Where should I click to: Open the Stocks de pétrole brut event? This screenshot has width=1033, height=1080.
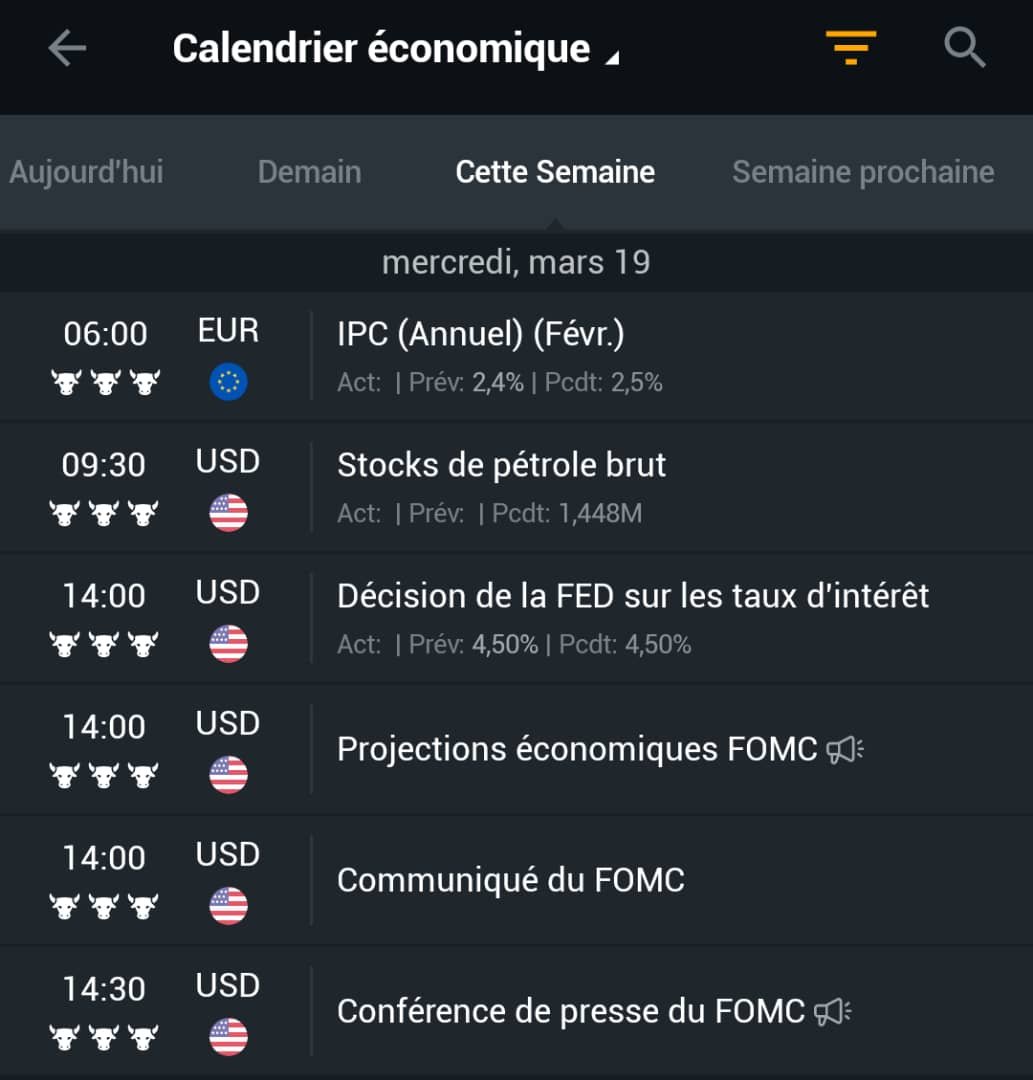pyautogui.click(x=516, y=486)
